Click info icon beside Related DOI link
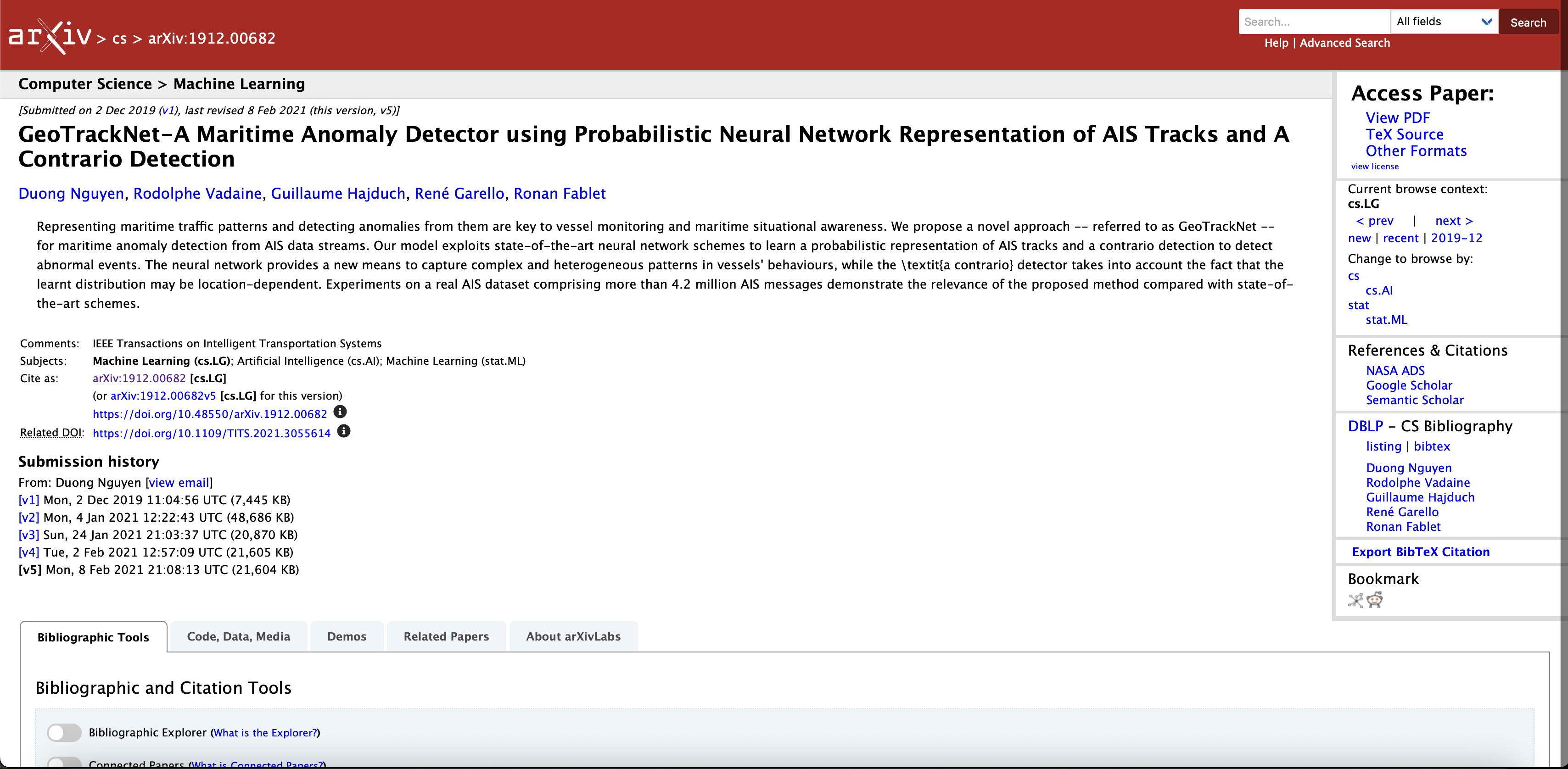 [x=344, y=431]
